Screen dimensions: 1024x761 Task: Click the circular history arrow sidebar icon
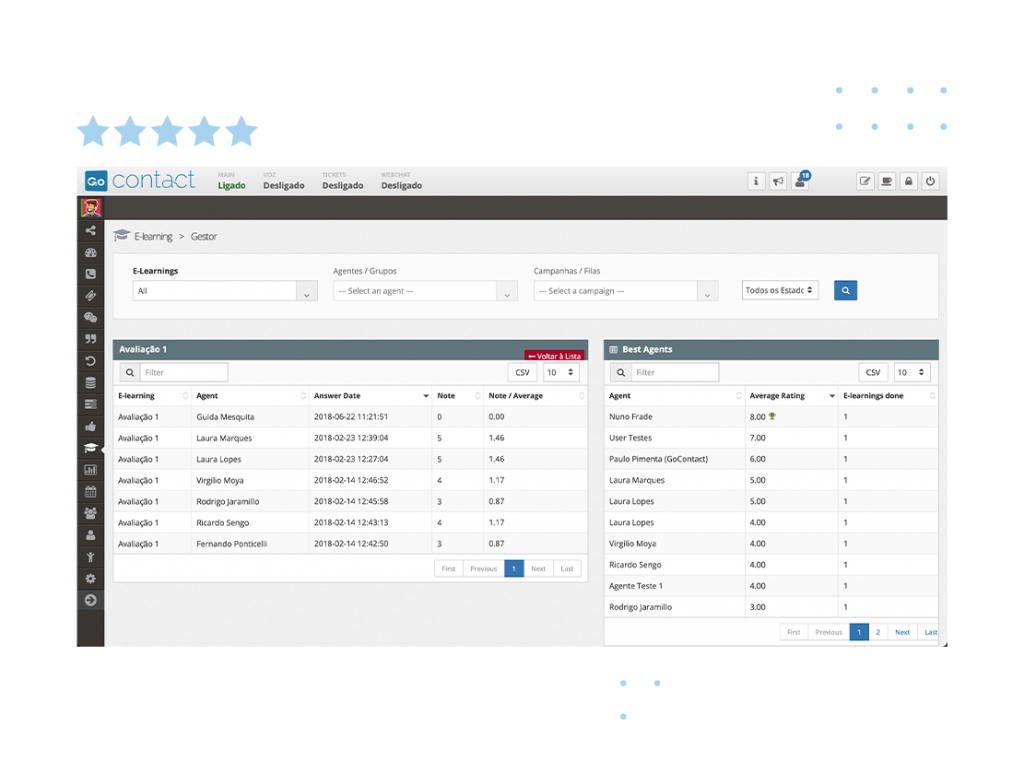coord(91,361)
